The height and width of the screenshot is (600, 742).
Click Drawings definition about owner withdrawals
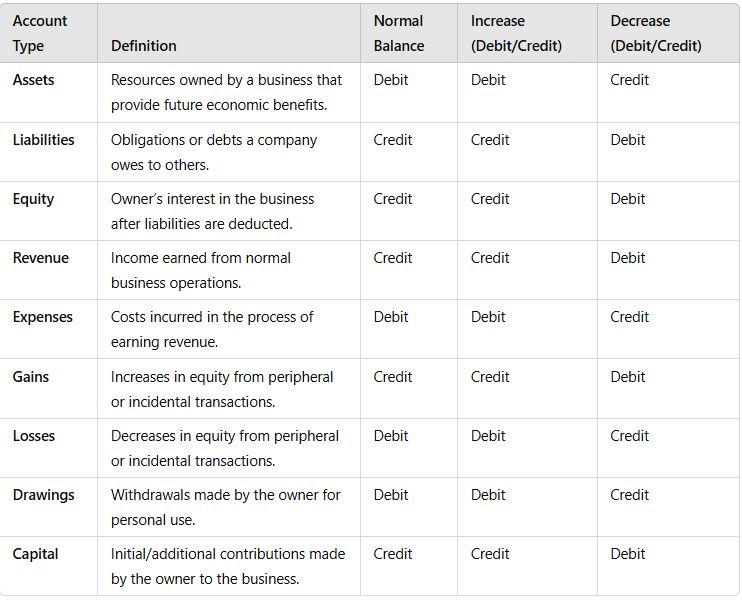[226, 507]
